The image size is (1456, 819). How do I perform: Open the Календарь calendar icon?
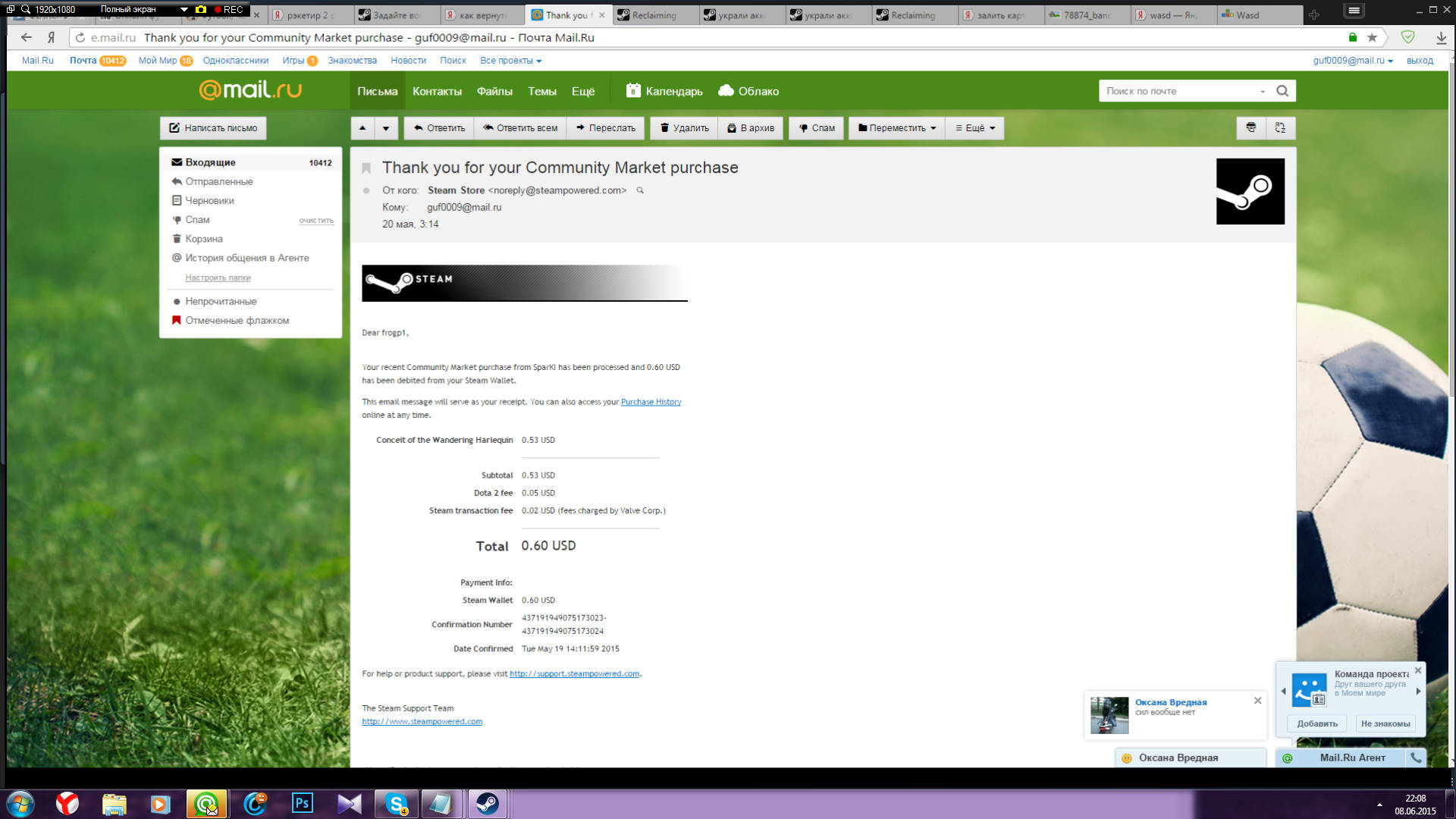click(x=633, y=91)
